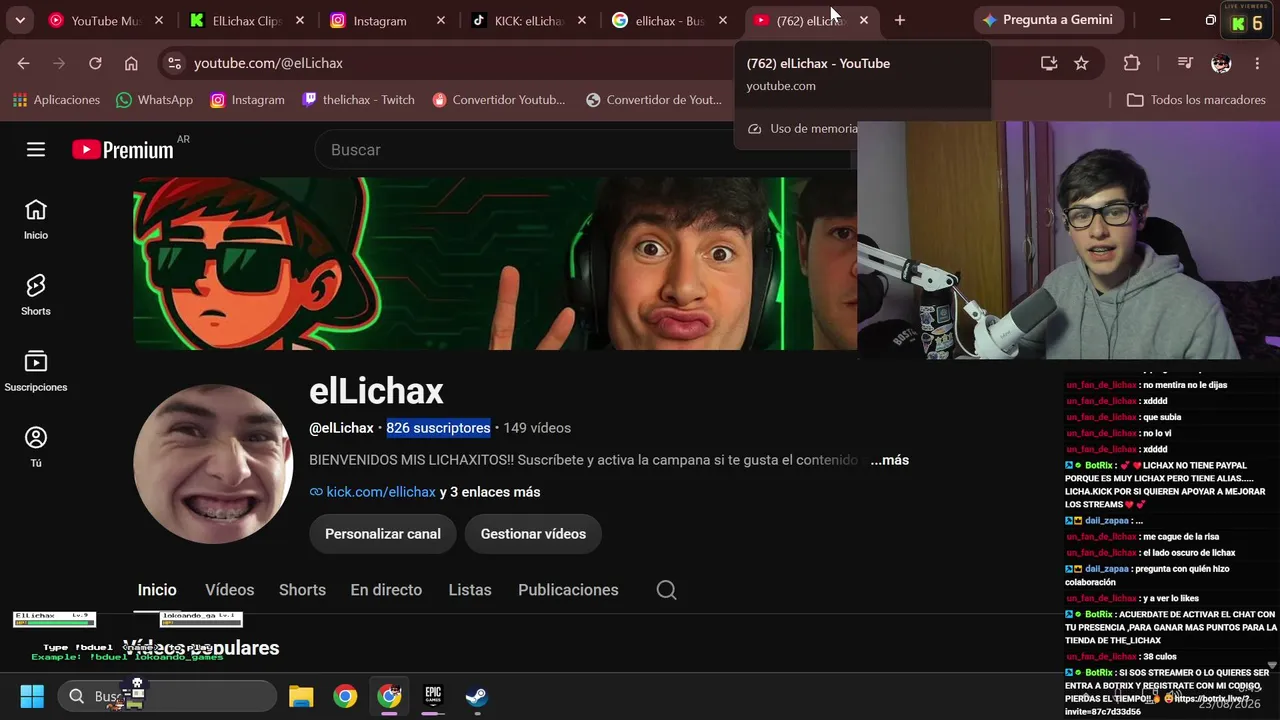Open the channel Publicaciones tab
The height and width of the screenshot is (720, 1280).
point(568,590)
